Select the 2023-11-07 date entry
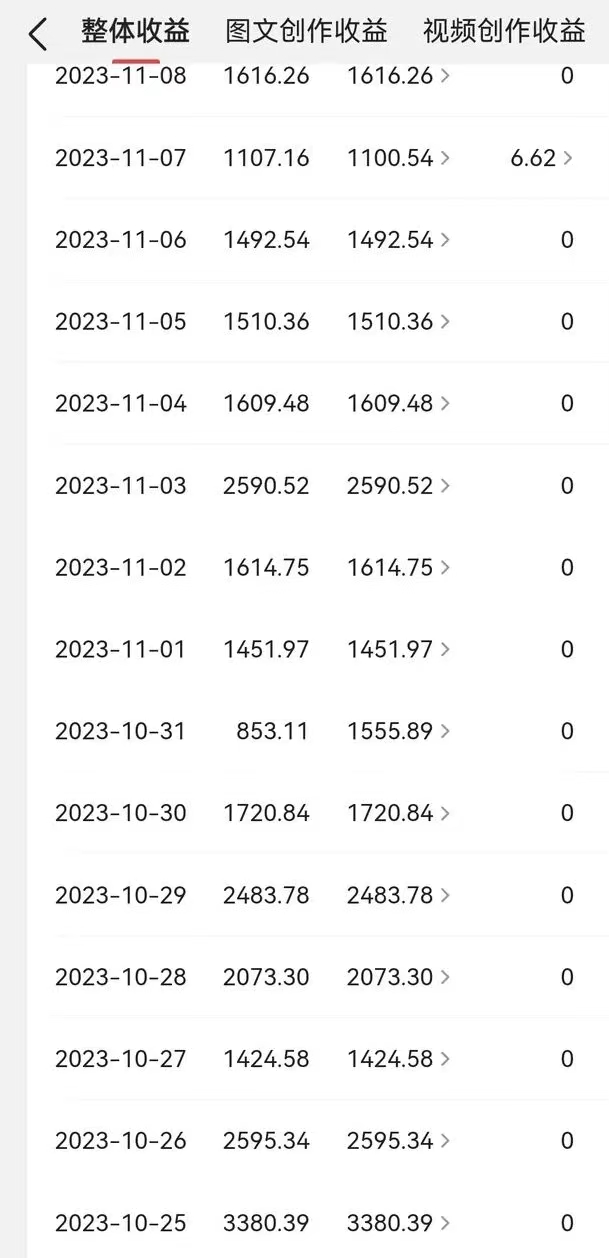This screenshot has height=1258, width=609. tap(120, 158)
